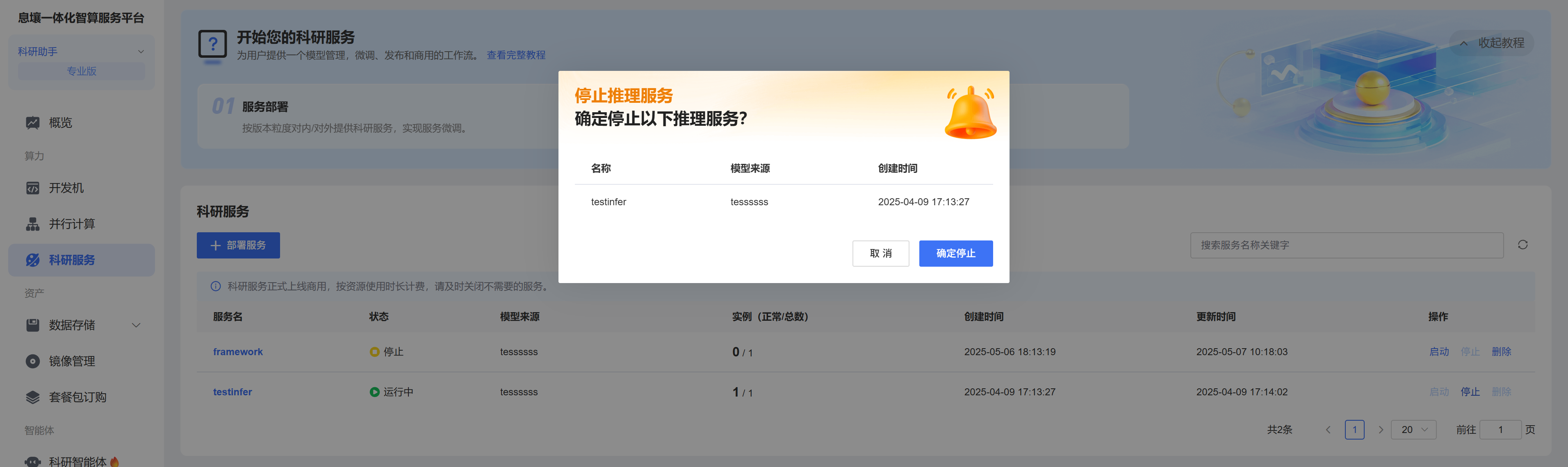Open the 科研智能体 menu item

point(77,461)
